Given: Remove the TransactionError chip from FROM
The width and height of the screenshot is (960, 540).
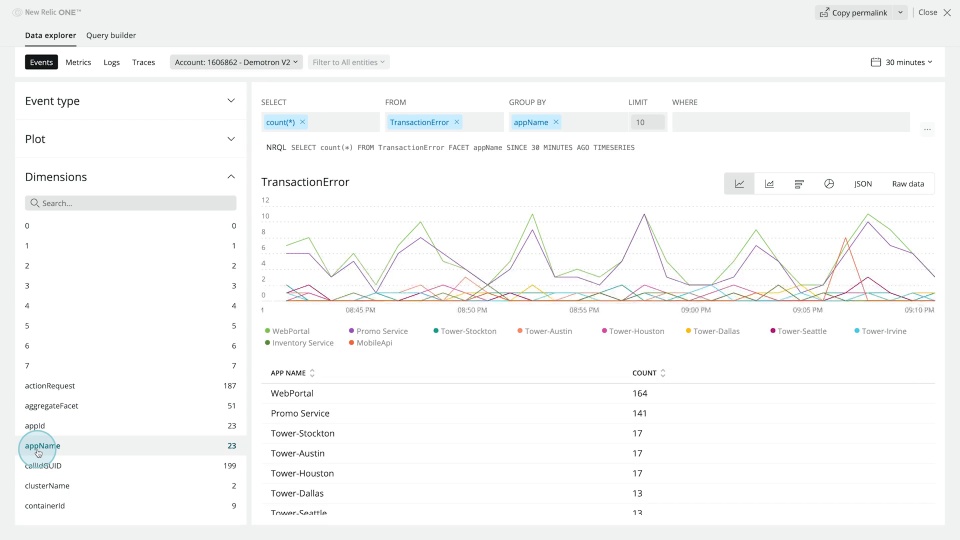Looking at the screenshot, I should pyautogui.click(x=457, y=122).
